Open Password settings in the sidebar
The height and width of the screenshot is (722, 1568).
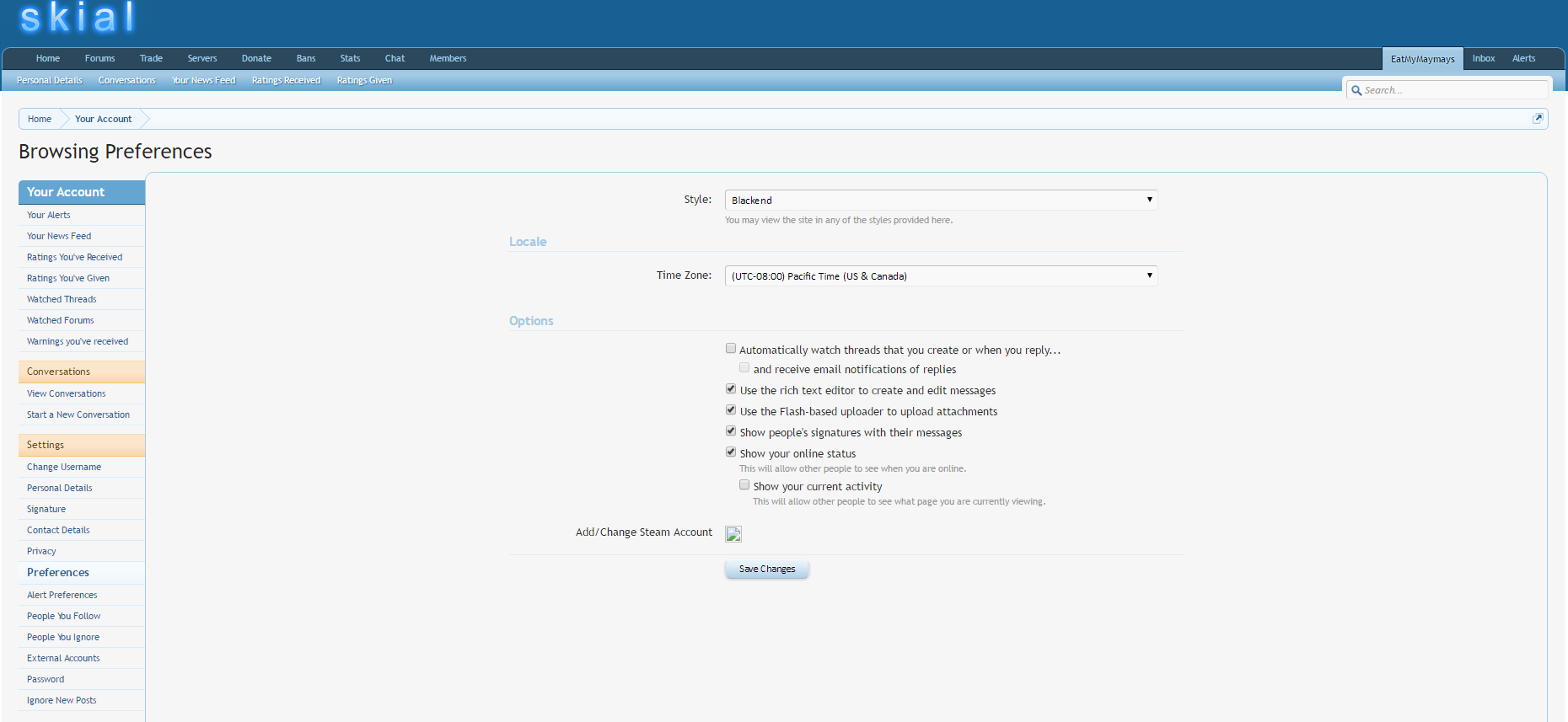click(x=82, y=679)
